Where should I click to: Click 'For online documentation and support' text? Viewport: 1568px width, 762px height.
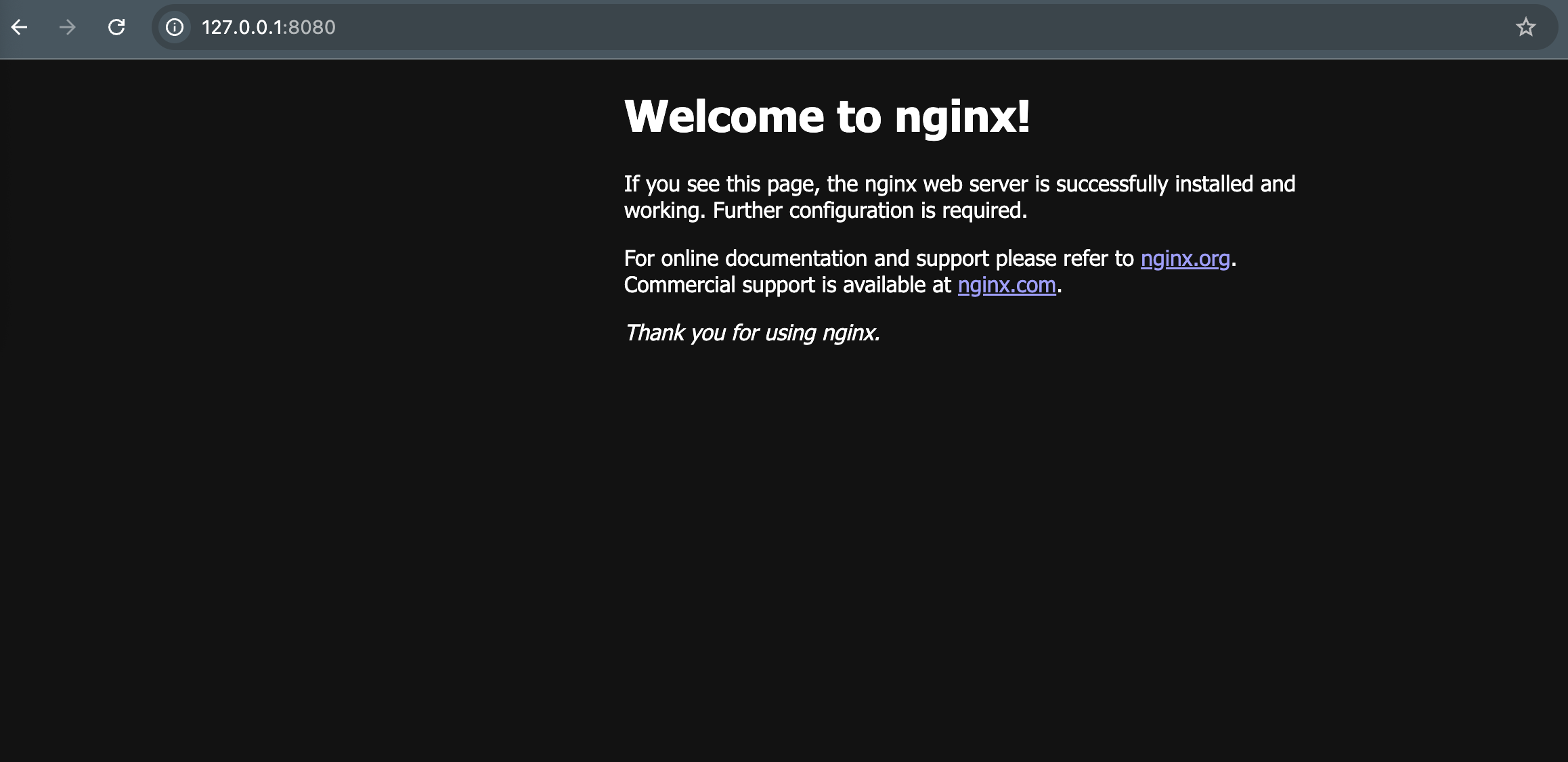[806, 259]
